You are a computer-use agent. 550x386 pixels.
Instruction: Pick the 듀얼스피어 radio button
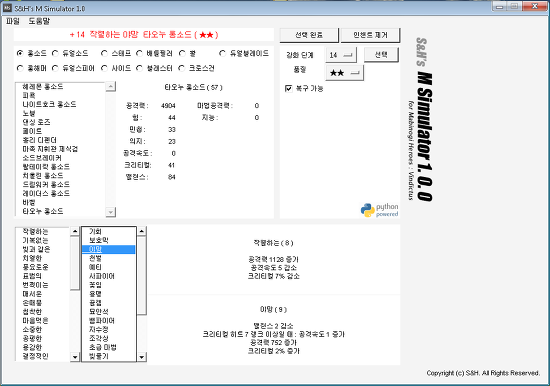pyautogui.click(x=55, y=68)
